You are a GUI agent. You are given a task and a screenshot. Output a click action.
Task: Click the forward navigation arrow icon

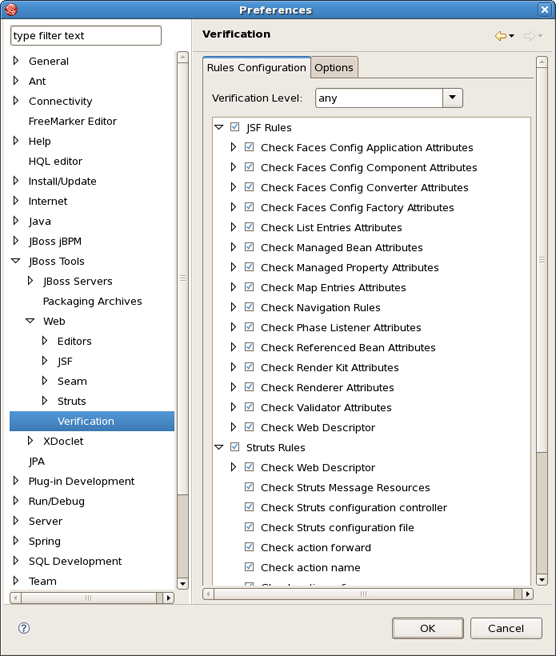[x=529, y=36]
